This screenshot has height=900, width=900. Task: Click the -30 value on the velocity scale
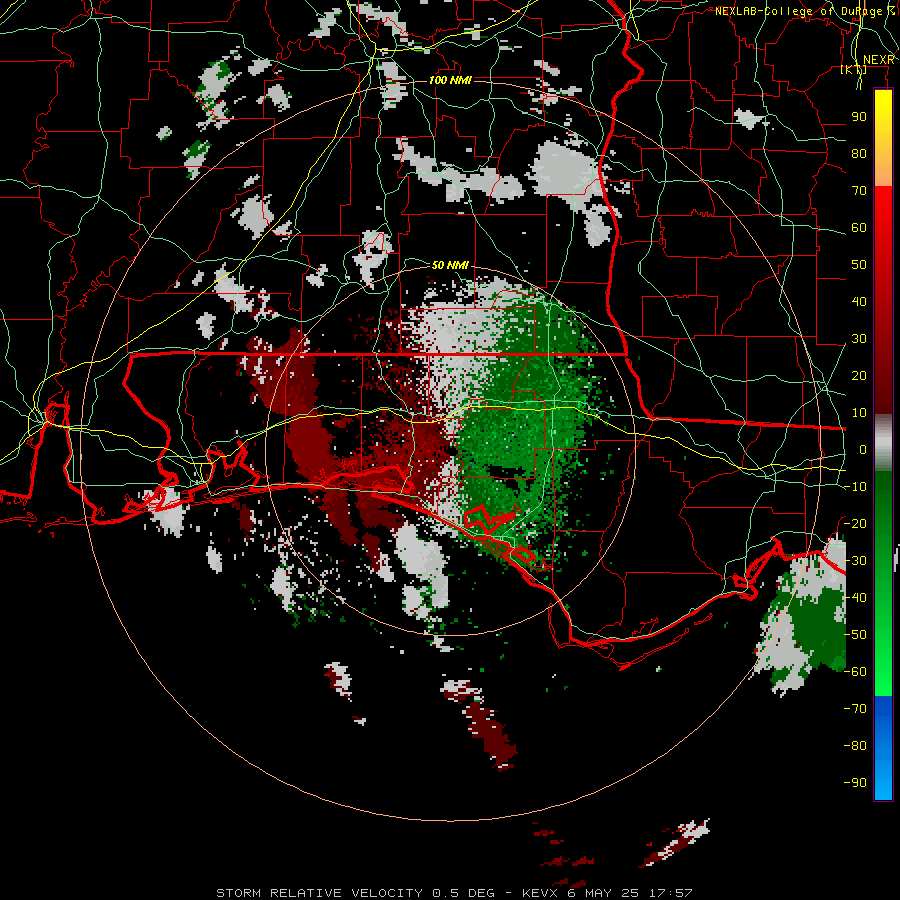coord(855,561)
